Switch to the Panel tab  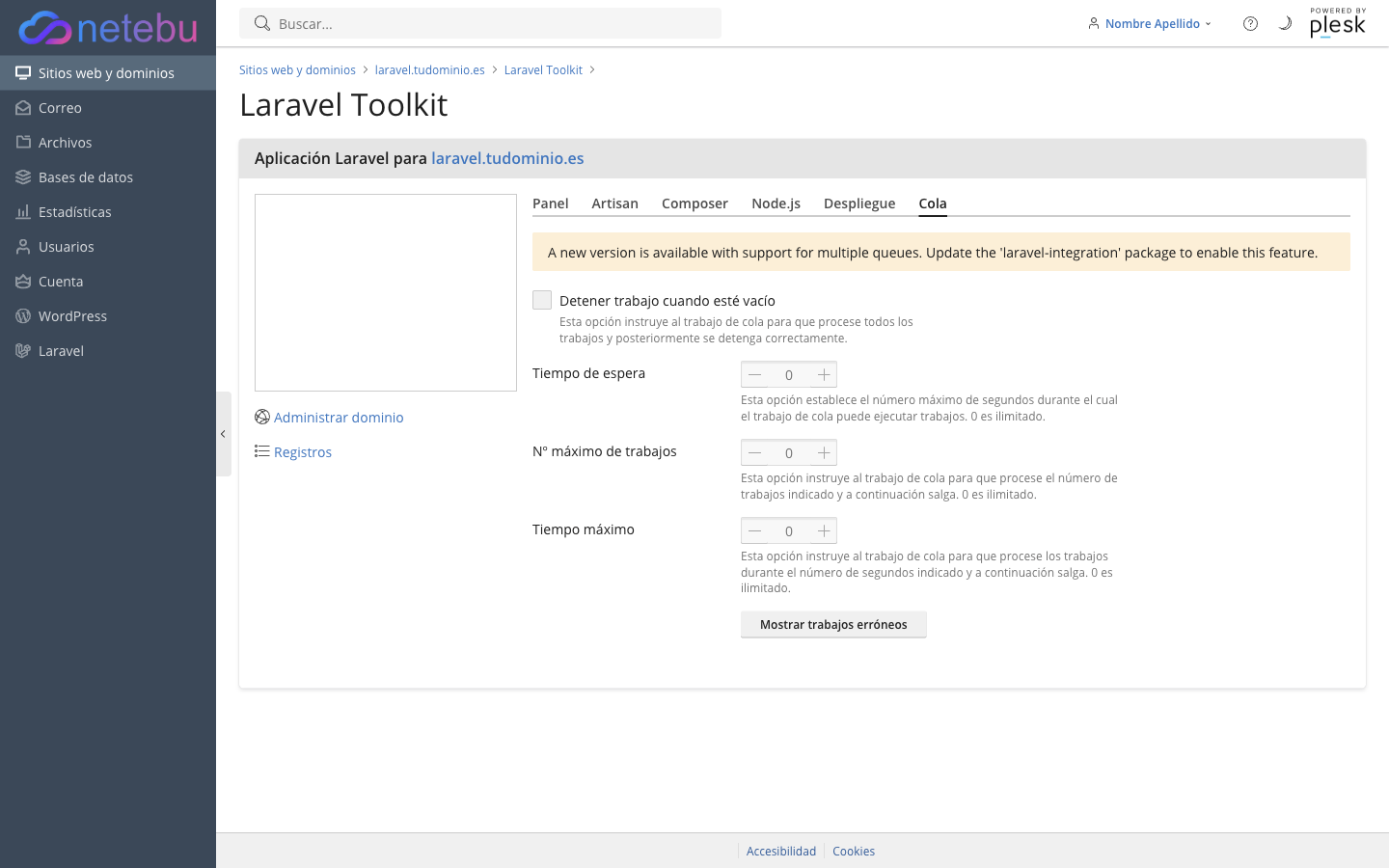[550, 203]
